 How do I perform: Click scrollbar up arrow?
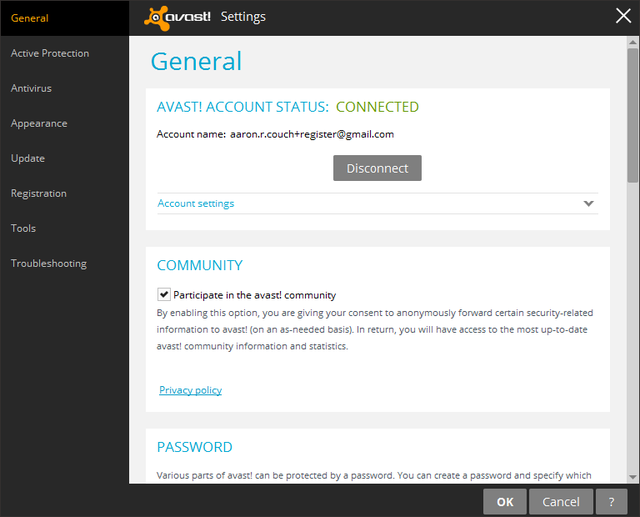(633, 42)
